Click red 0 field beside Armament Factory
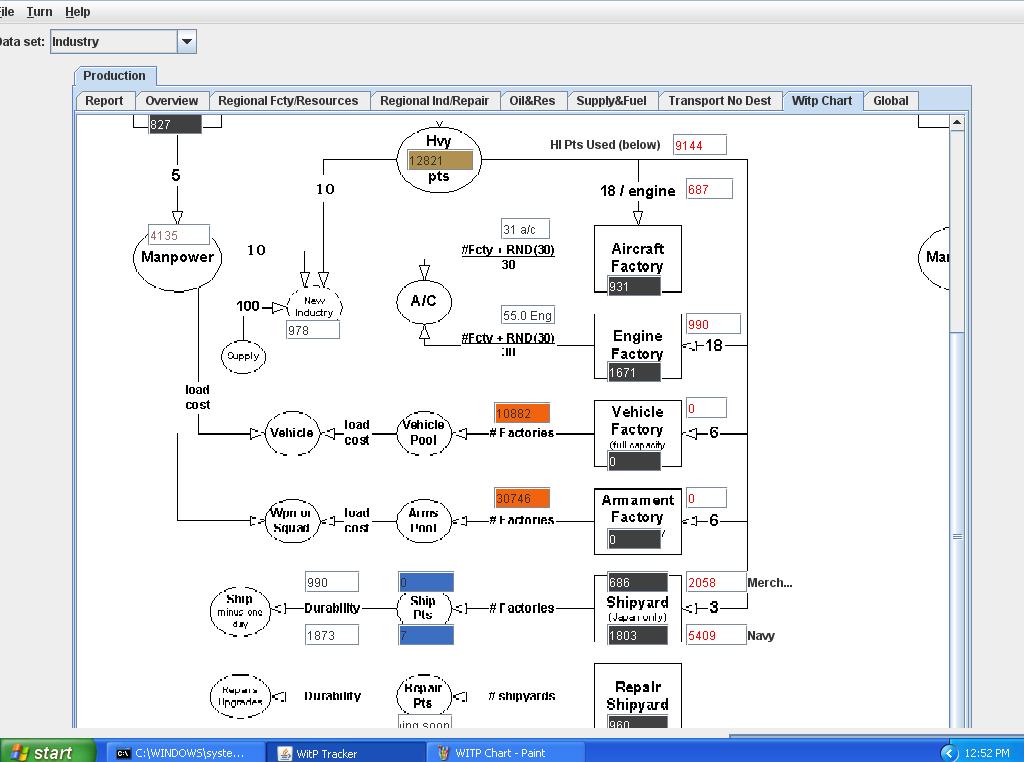This screenshot has width=1024, height=762. [x=706, y=498]
